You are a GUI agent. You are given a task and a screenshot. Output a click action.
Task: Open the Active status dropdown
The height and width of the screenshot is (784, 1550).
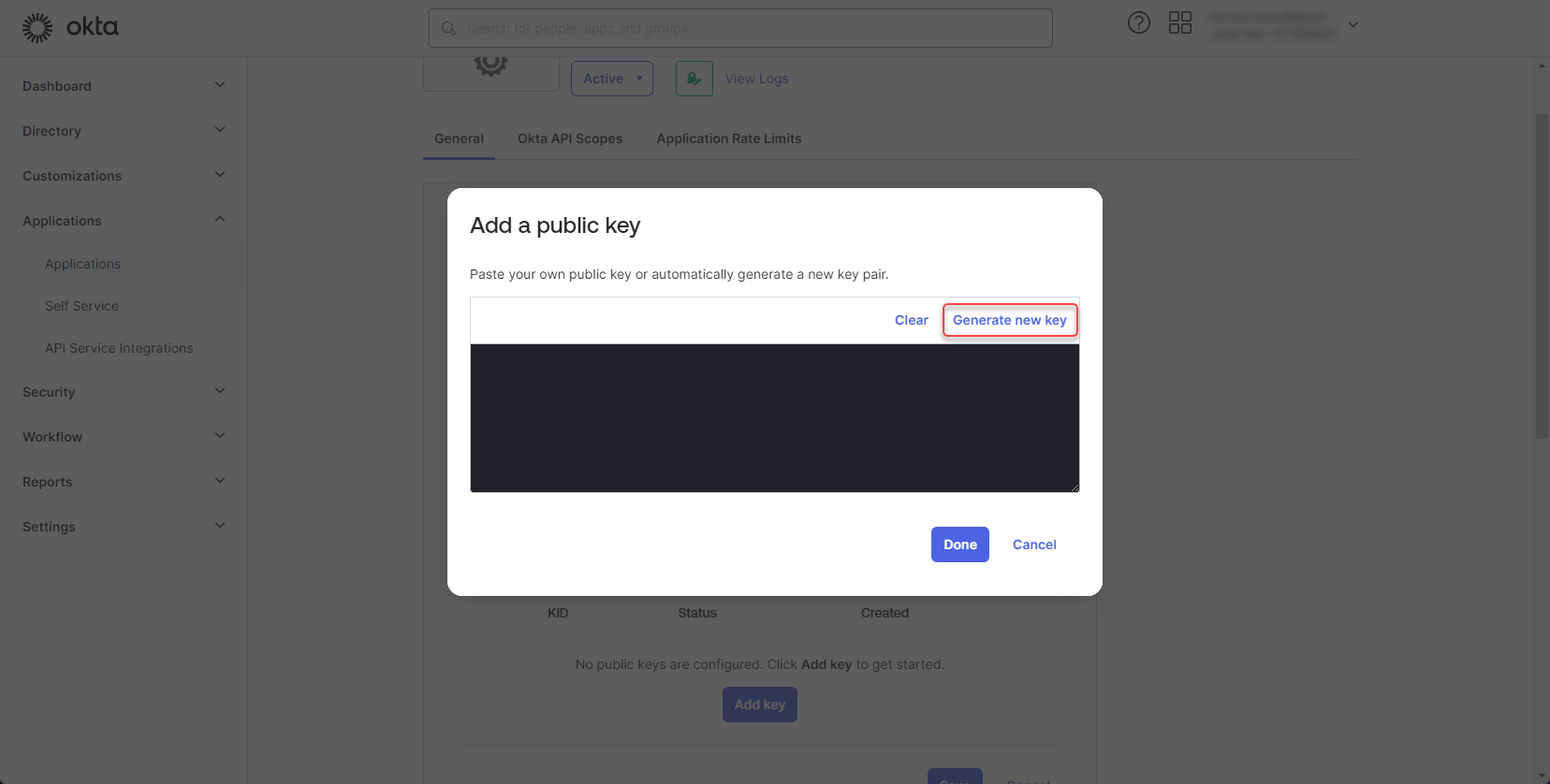(x=611, y=79)
